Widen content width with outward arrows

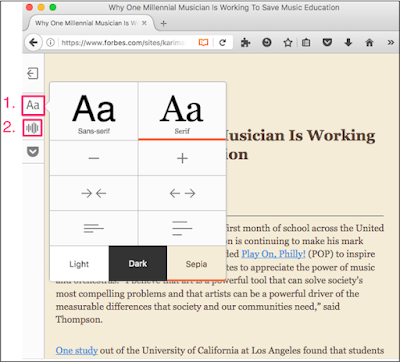[182, 193]
